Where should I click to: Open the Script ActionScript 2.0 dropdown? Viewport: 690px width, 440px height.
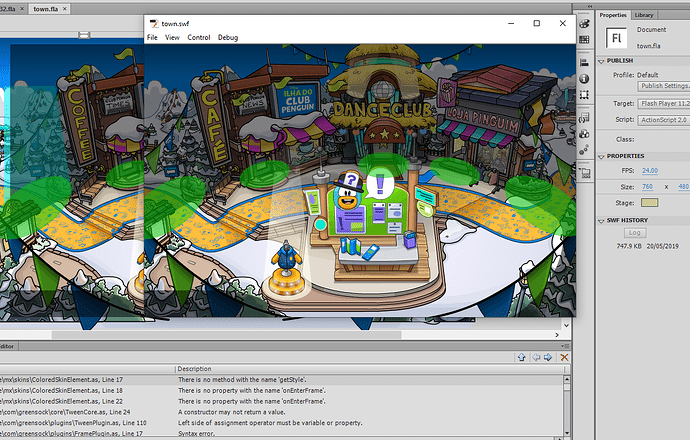click(x=664, y=117)
